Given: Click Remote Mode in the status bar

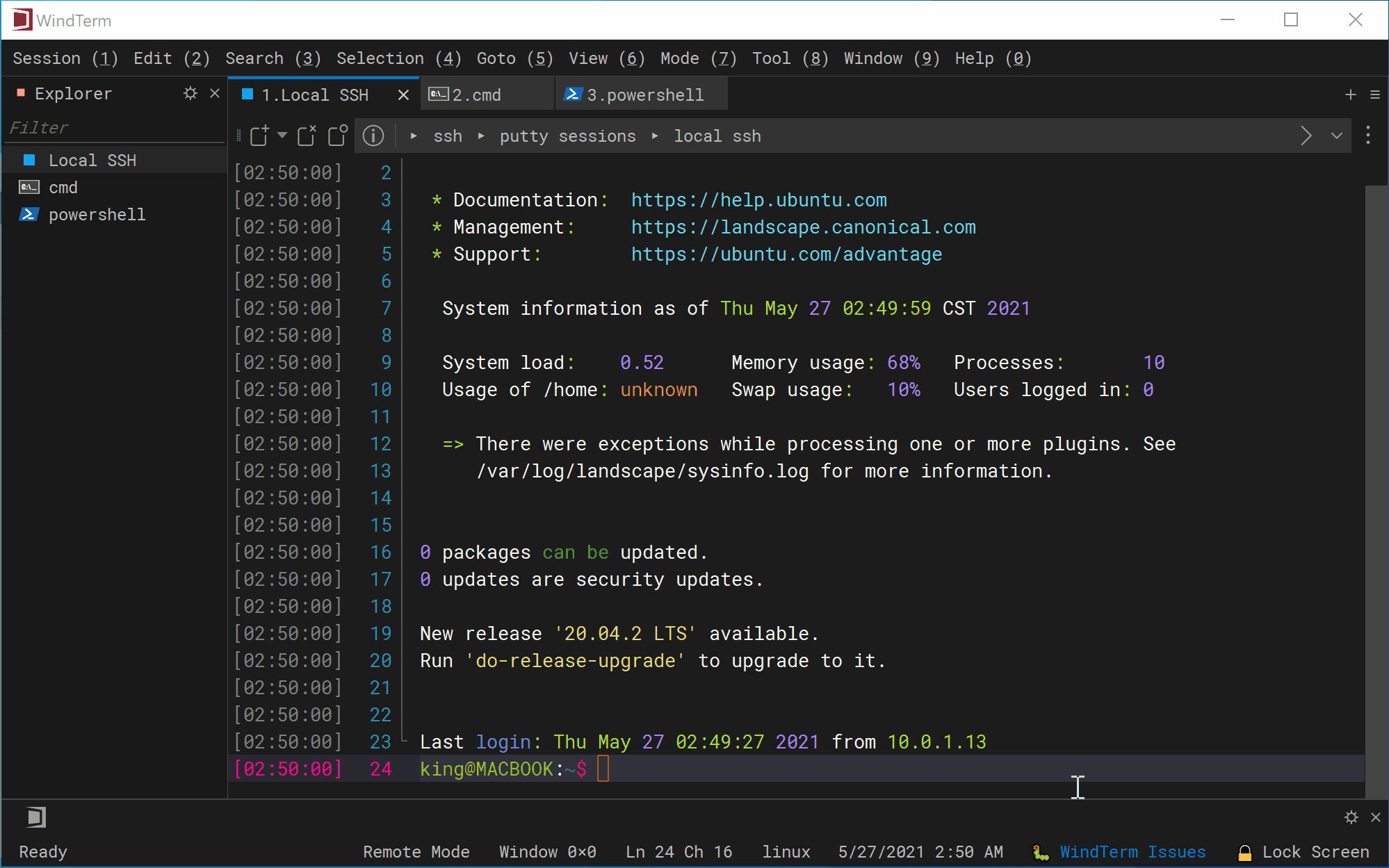Looking at the screenshot, I should pyautogui.click(x=416, y=852).
